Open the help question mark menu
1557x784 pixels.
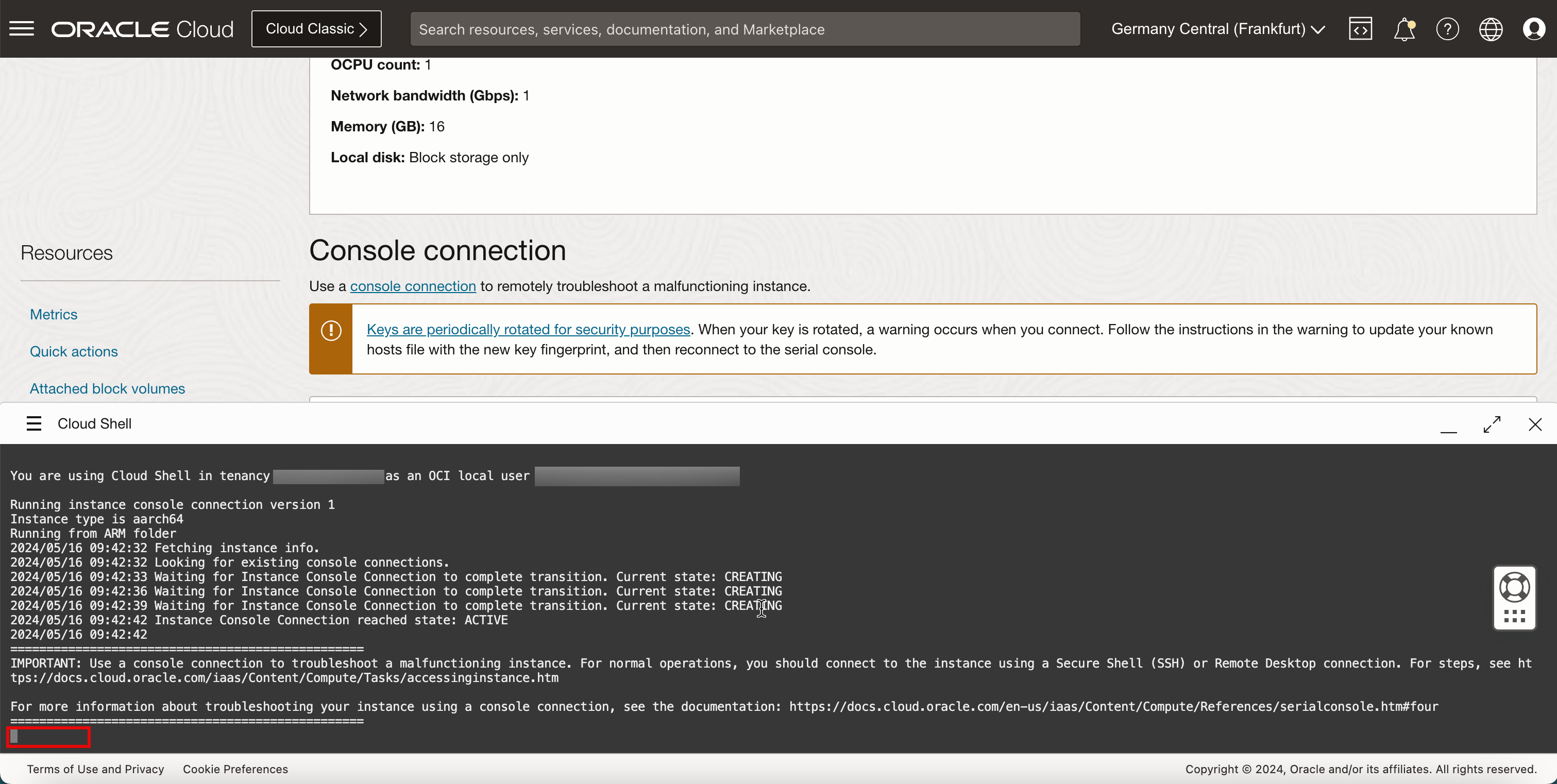point(1447,28)
